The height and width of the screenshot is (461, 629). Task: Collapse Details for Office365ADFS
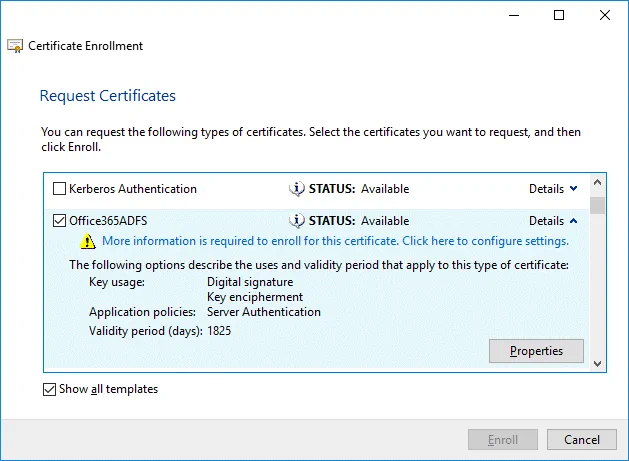pos(553,221)
